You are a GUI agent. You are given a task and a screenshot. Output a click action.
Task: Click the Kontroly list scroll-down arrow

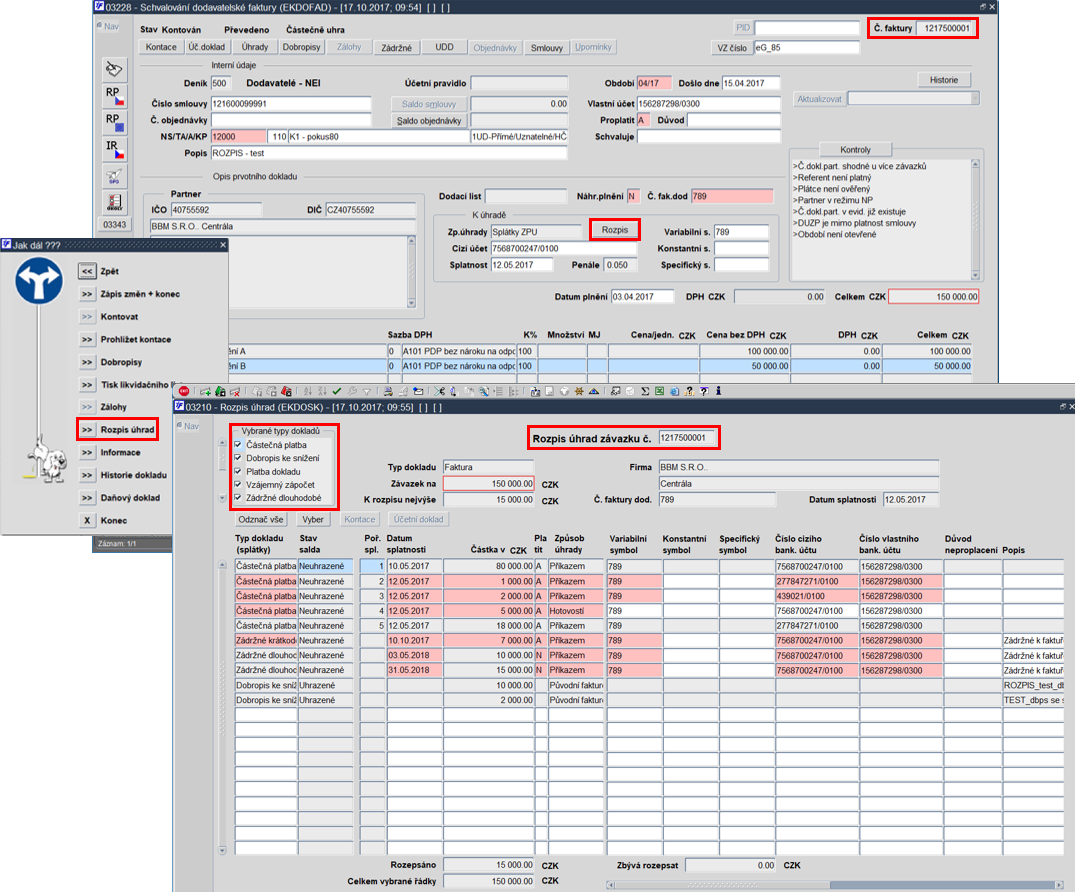point(975,275)
